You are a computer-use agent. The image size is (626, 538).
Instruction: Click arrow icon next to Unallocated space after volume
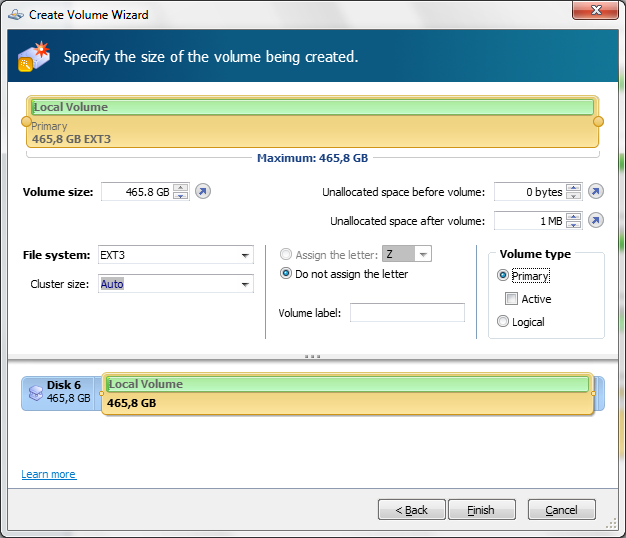pos(596,220)
